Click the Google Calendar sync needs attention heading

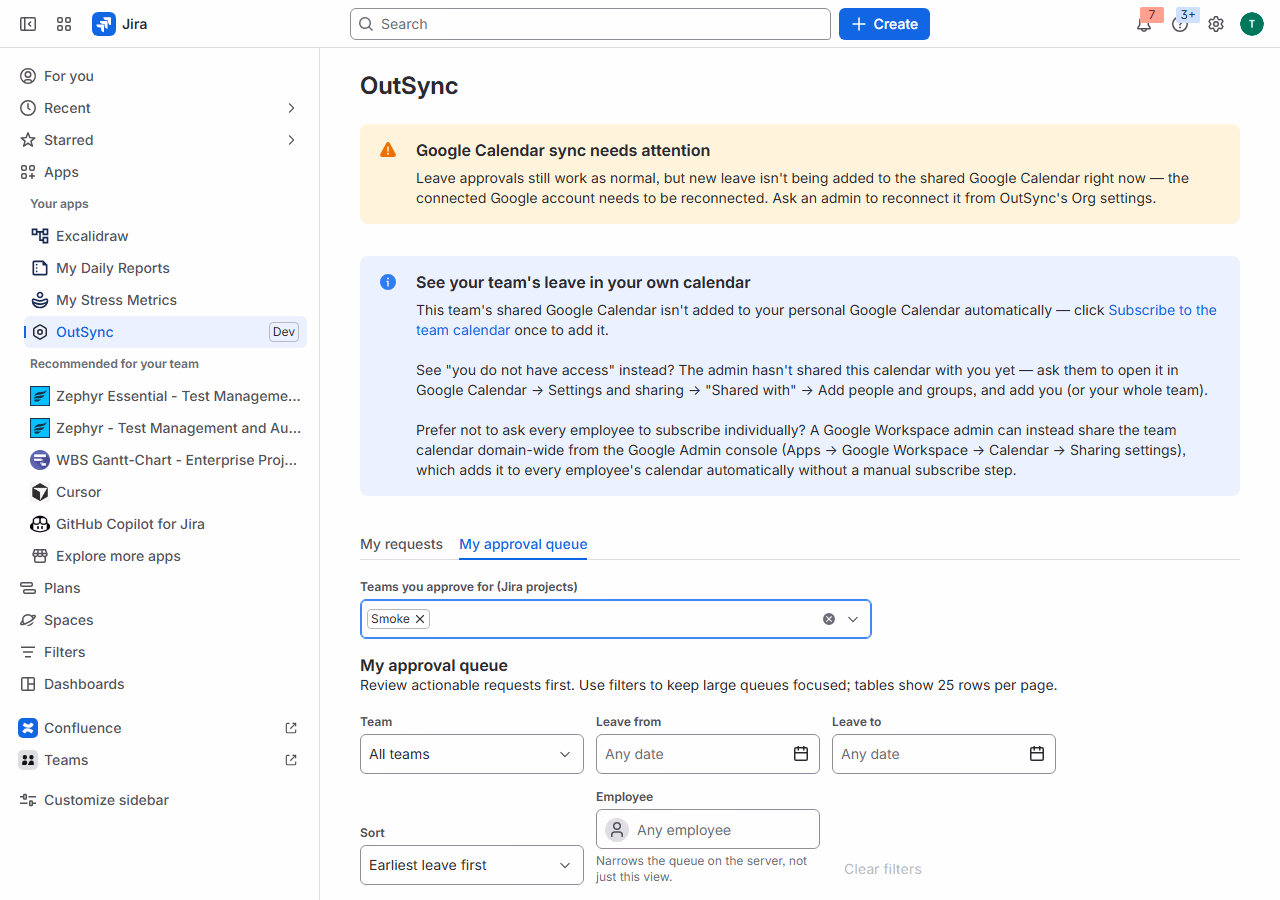(x=563, y=151)
